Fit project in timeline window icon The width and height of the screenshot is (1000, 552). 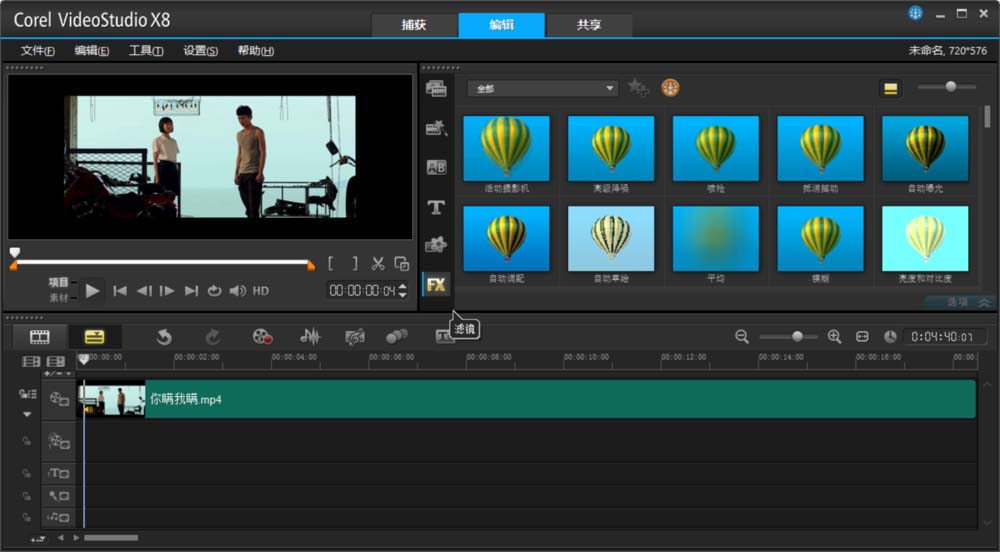(862, 337)
